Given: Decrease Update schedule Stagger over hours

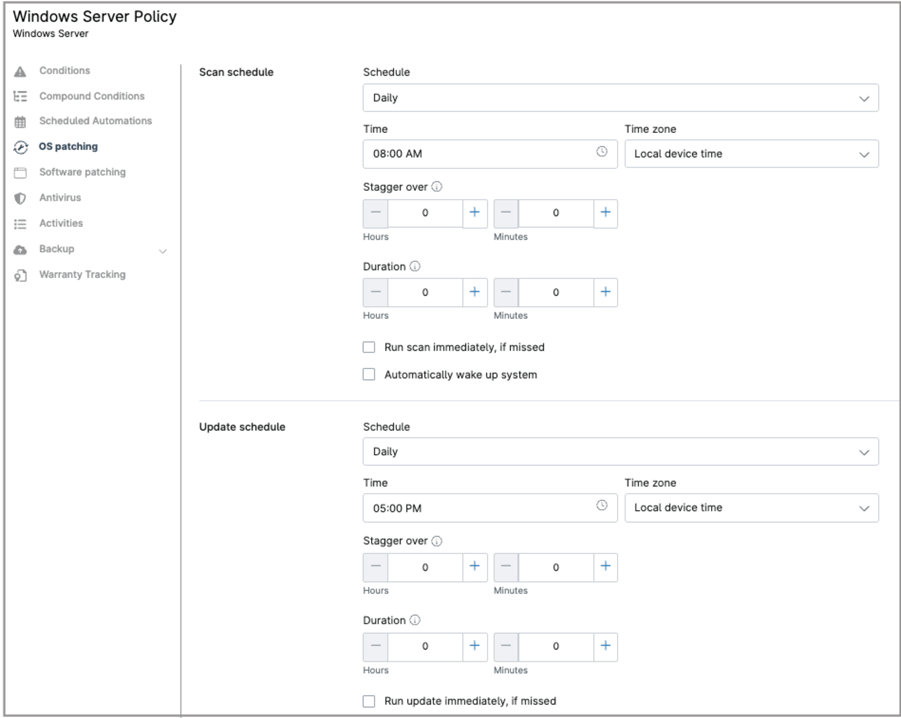Looking at the screenshot, I should [x=376, y=567].
